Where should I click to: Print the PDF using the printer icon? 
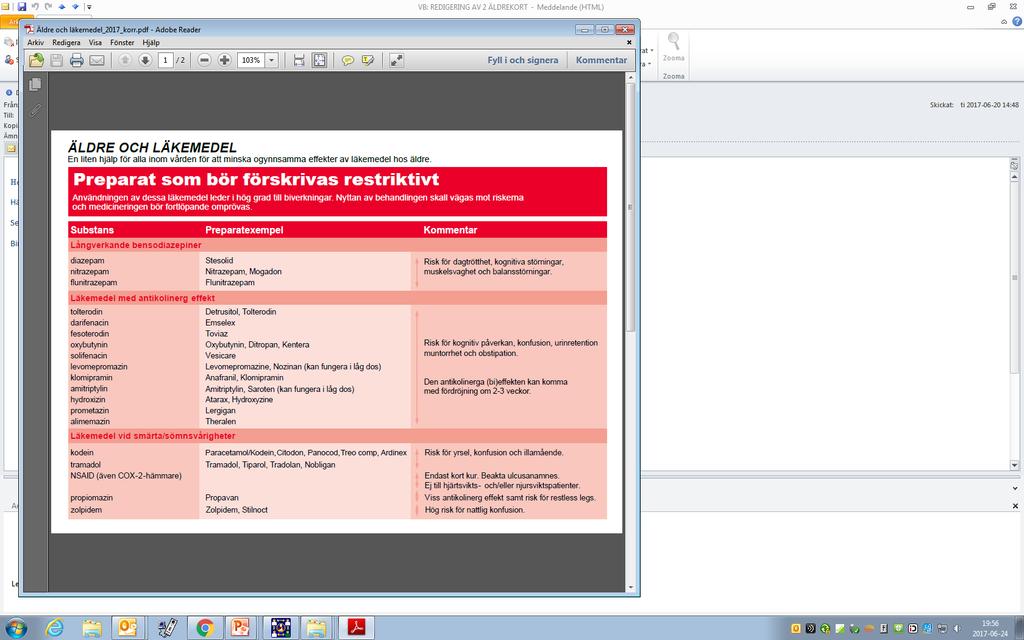click(76, 60)
